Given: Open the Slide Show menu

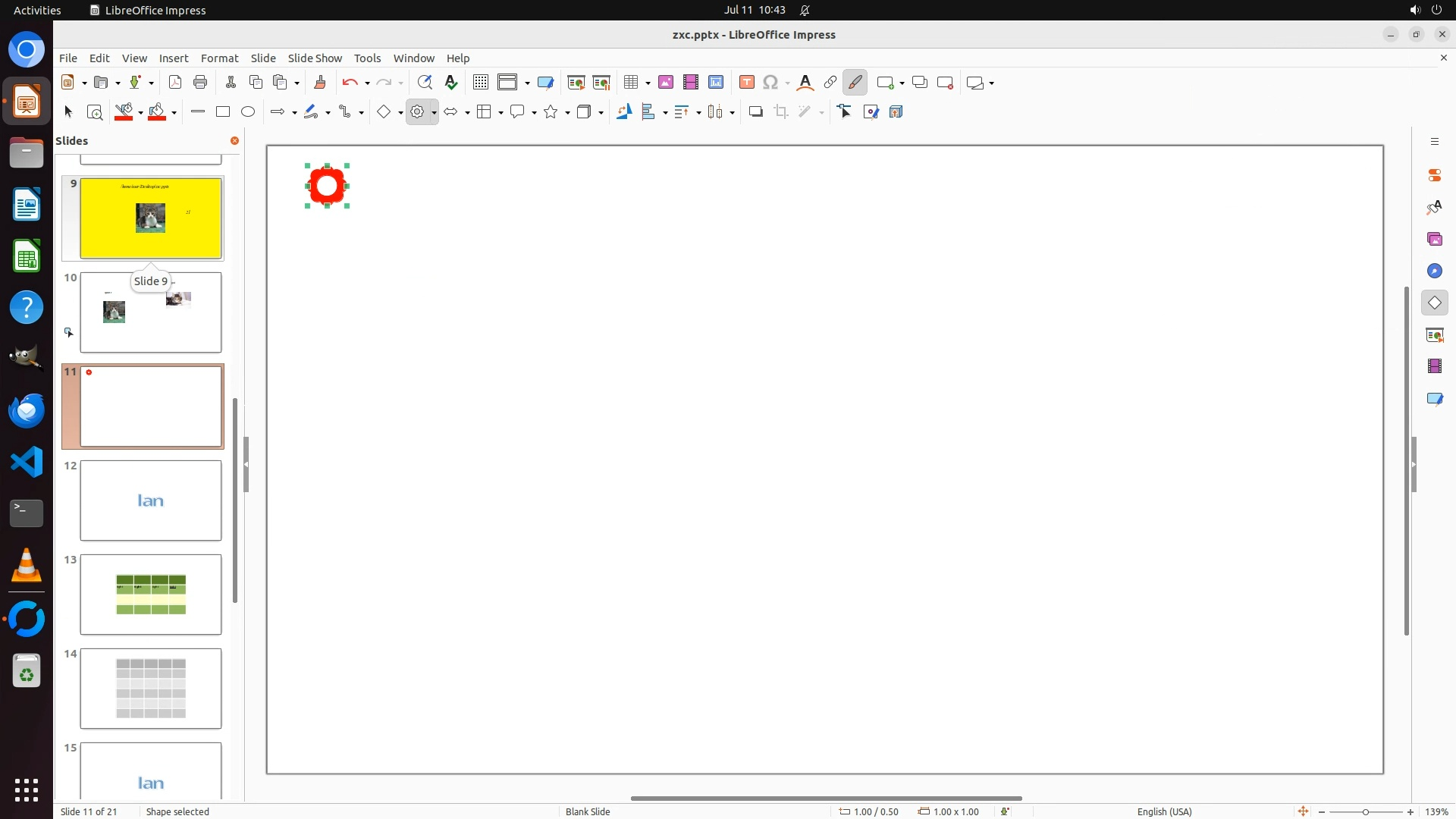Looking at the screenshot, I should [315, 58].
